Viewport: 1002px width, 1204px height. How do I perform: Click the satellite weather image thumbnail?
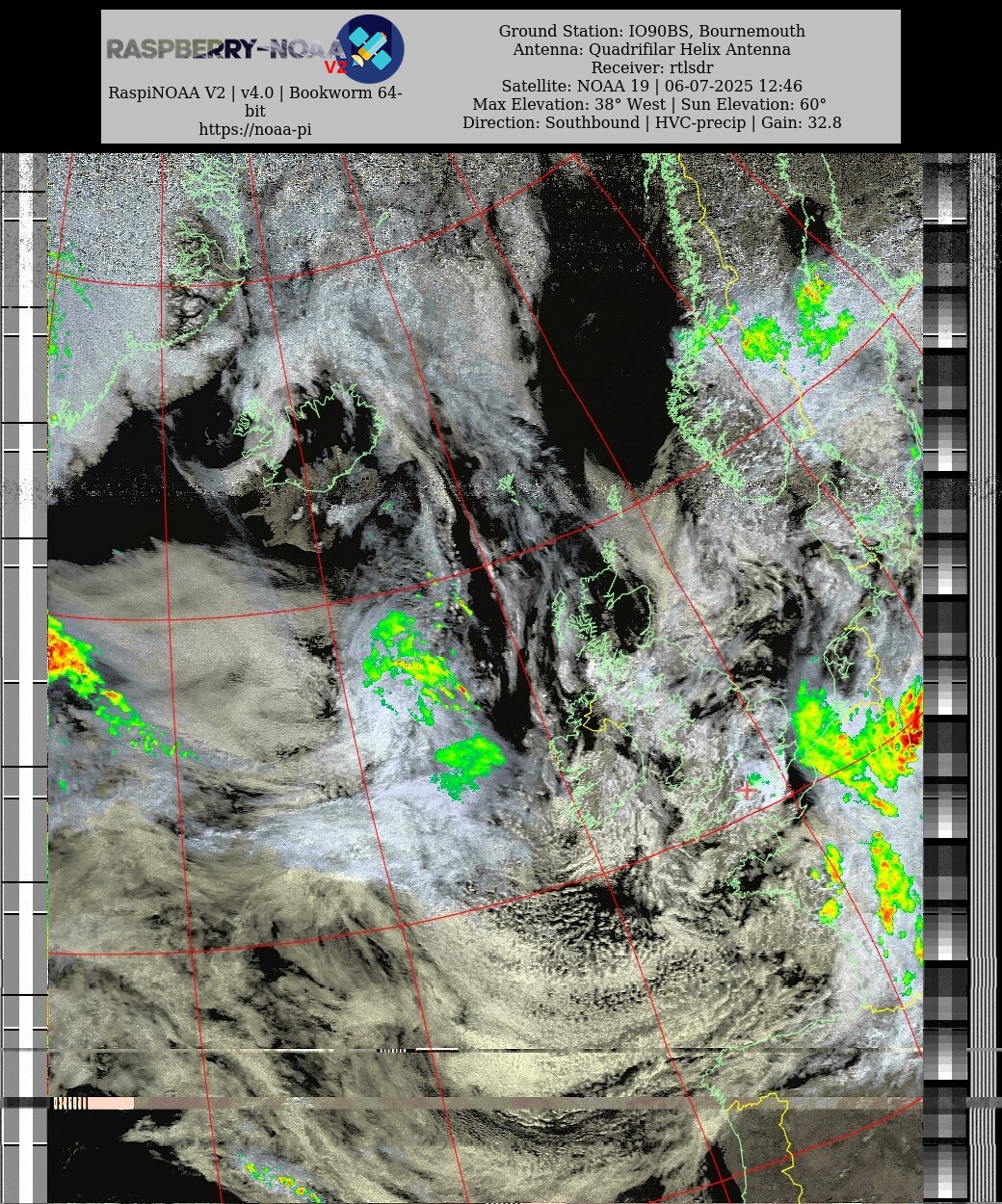click(x=501, y=678)
